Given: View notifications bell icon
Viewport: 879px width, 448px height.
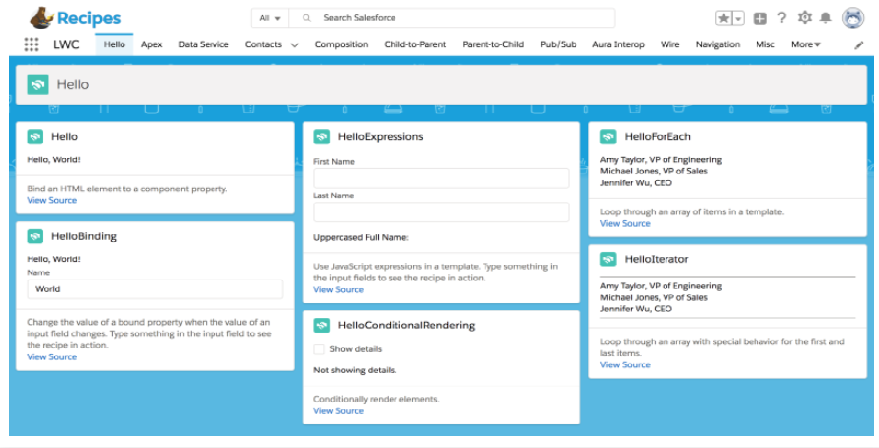Looking at the screenshot, I should (x=825, y=18).
